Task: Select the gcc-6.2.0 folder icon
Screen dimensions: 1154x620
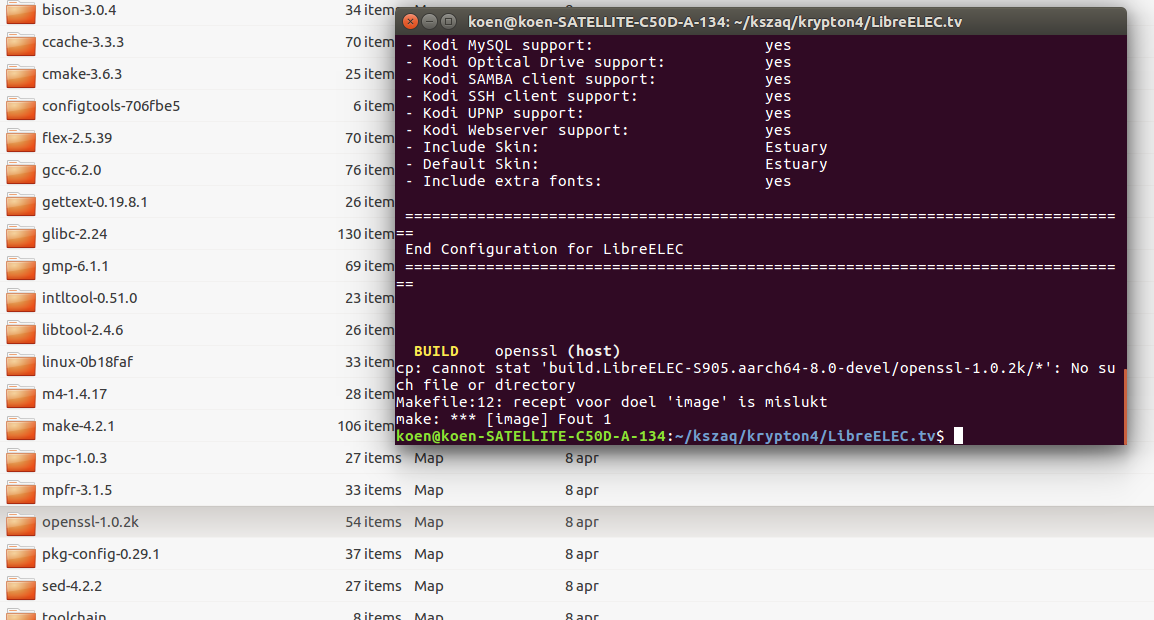Action: tap(20, 171)
